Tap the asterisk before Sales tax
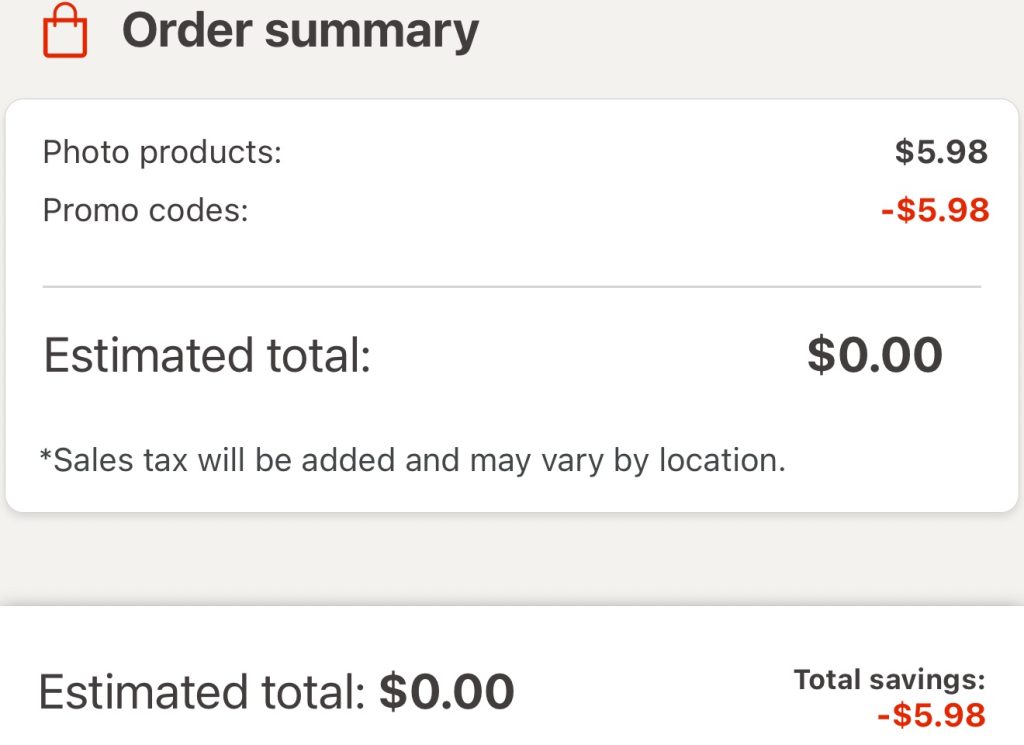This screenshot has height=745, width=1024. point(45,457)
